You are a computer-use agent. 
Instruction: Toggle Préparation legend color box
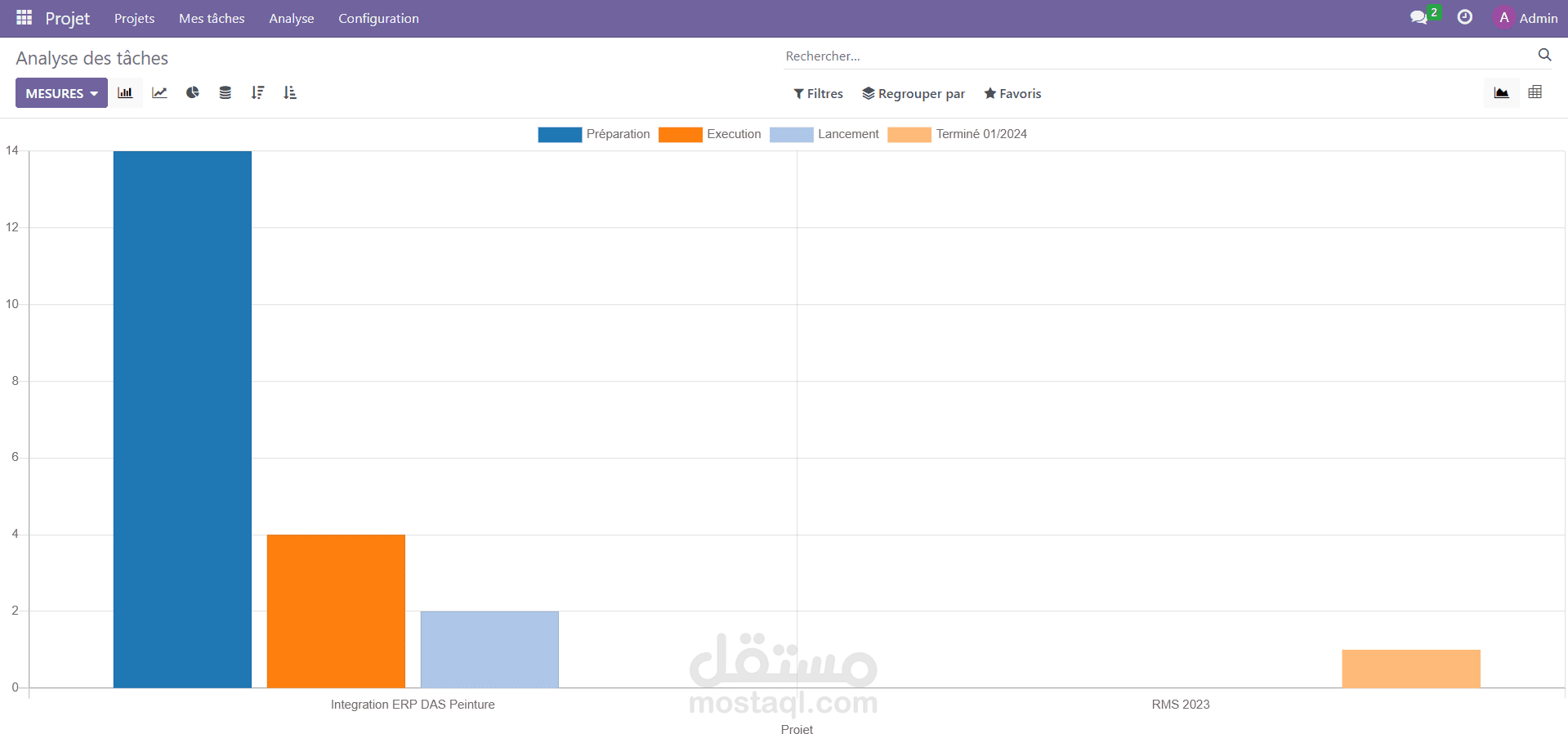[x=560, y=134]
